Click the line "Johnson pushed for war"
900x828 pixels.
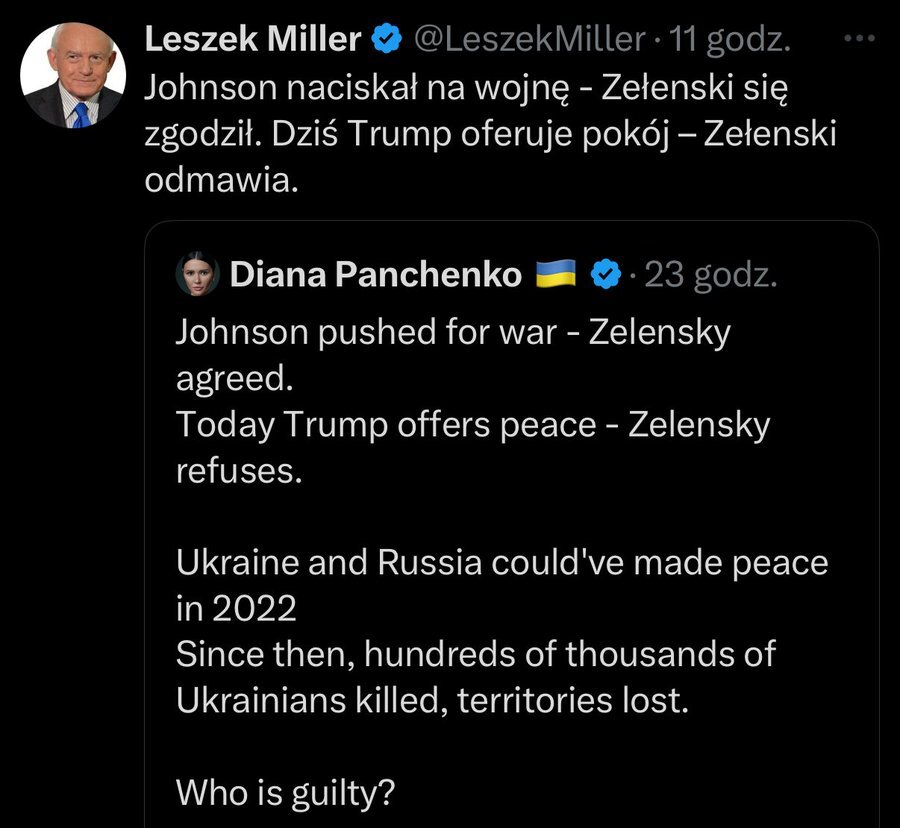365,332
